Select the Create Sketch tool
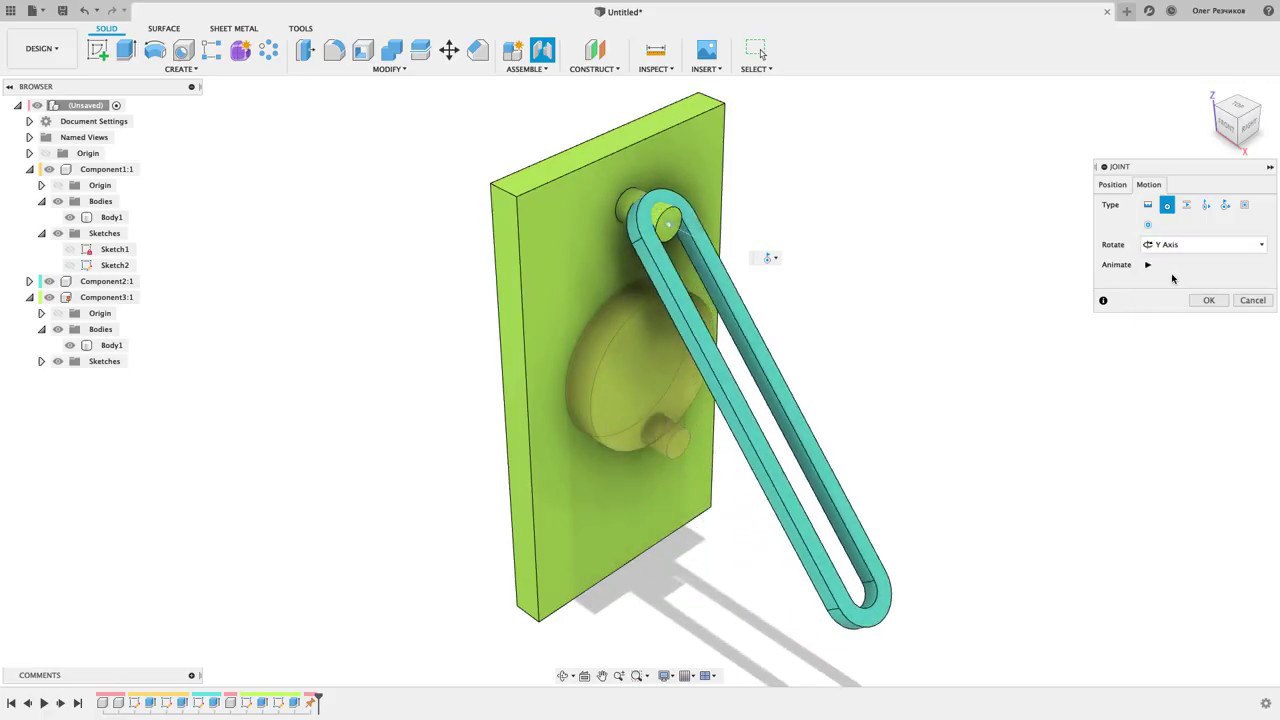The width and height of the screenshot is (1280, 720). tap(98, 50)
